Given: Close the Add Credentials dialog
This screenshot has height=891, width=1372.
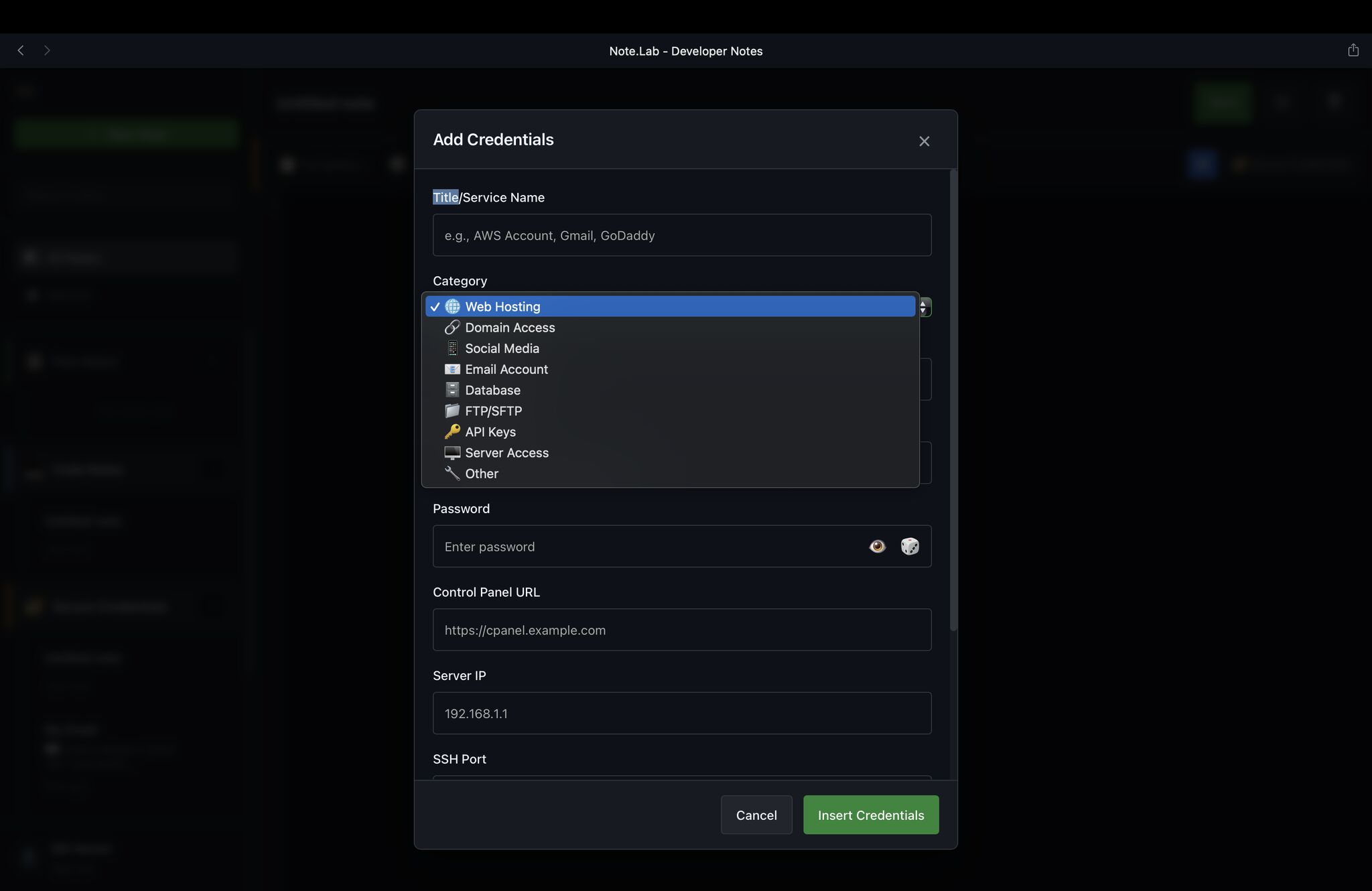Looking at the screenshot, I should [923, 141].
